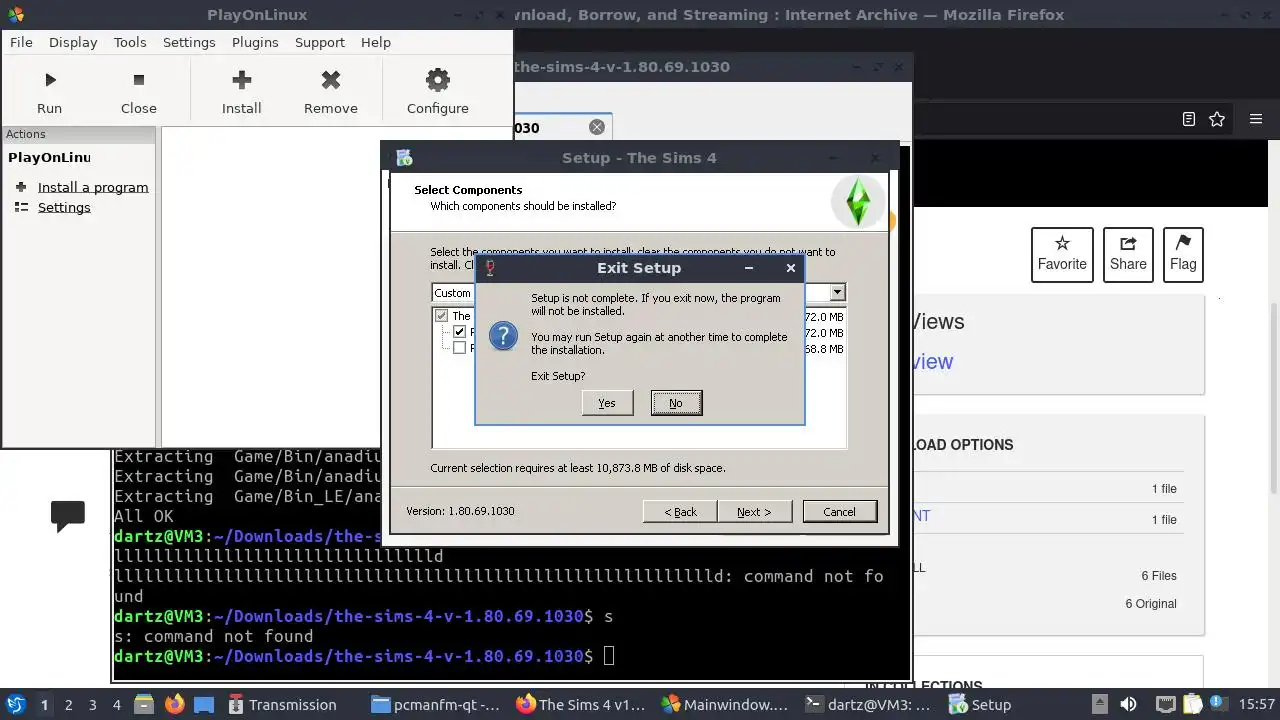Click the file manager quick-launch icon

[x=143, y=704]
